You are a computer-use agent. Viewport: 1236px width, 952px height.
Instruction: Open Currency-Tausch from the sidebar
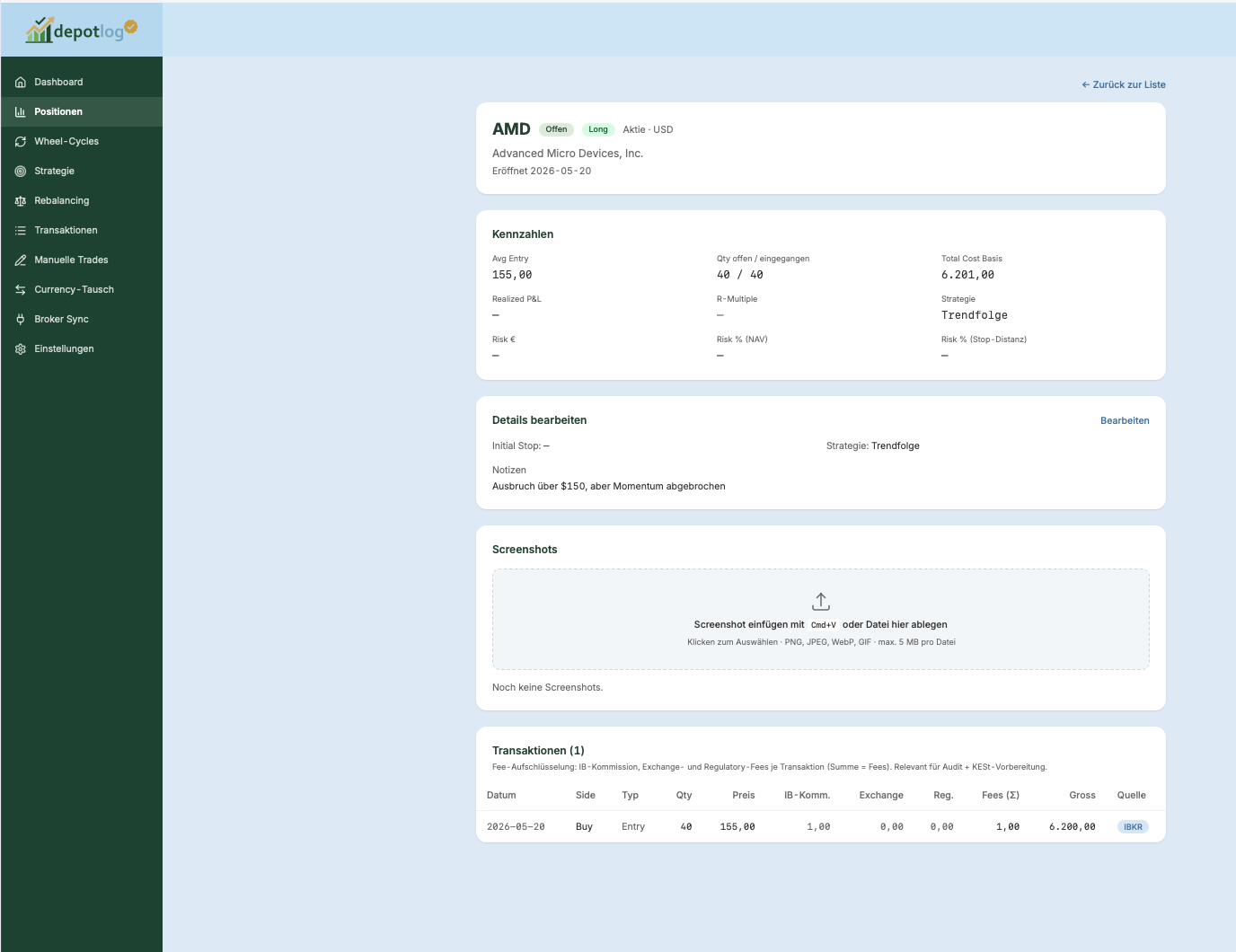click(82, 290)
